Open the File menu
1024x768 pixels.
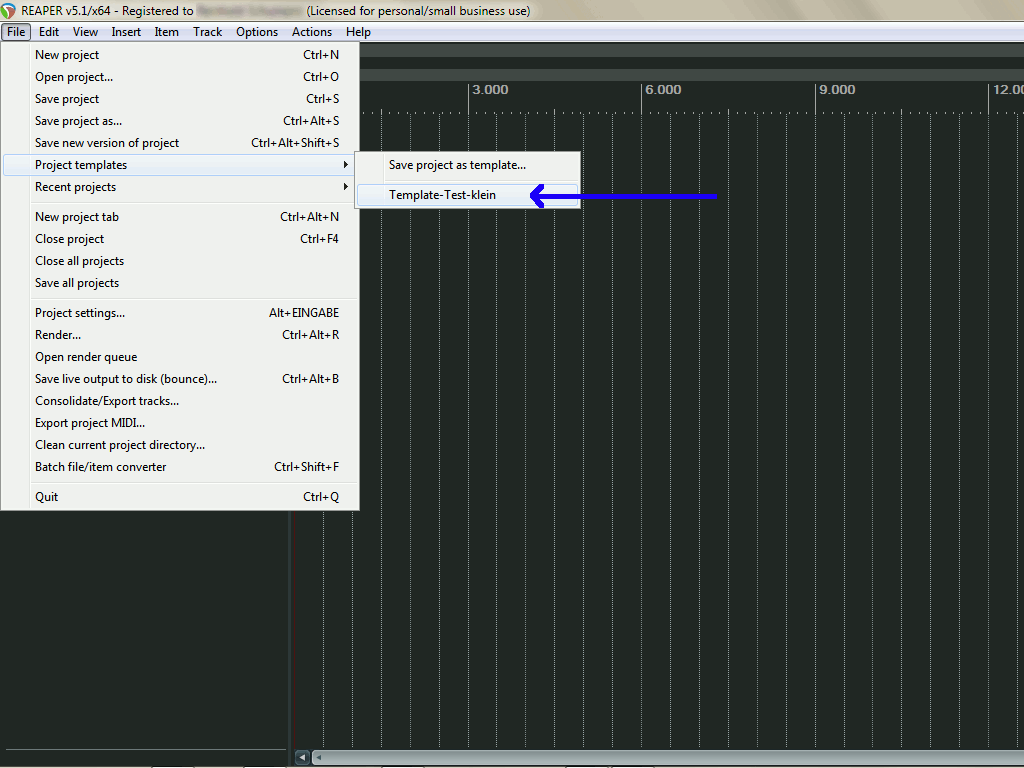point(16,32)
